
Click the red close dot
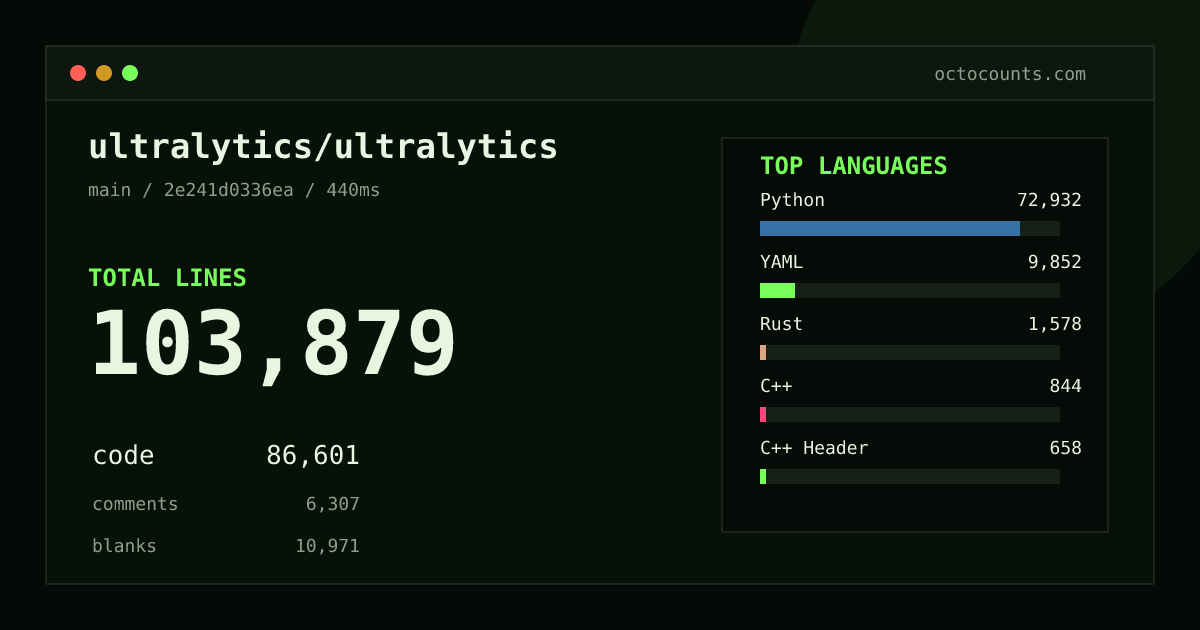pos(78,73)
